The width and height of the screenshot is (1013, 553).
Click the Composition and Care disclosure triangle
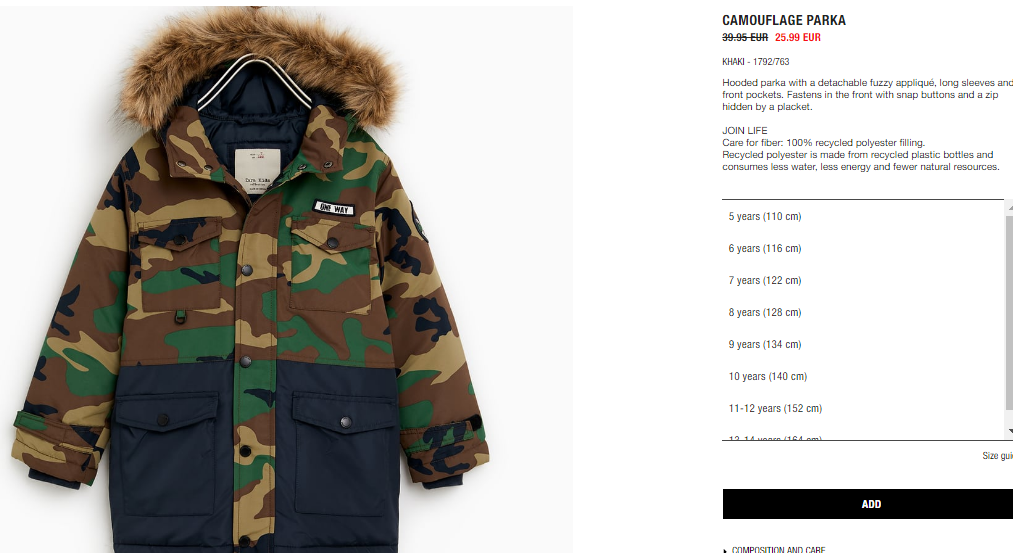726,550
